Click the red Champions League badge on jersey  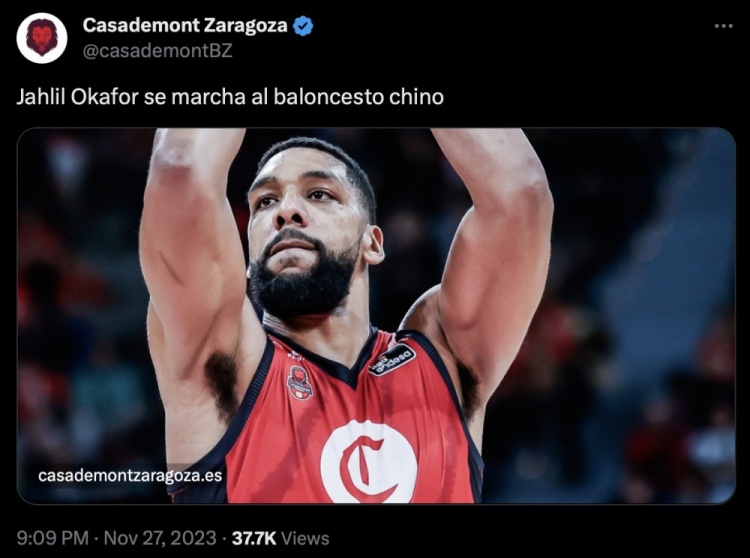299,383
